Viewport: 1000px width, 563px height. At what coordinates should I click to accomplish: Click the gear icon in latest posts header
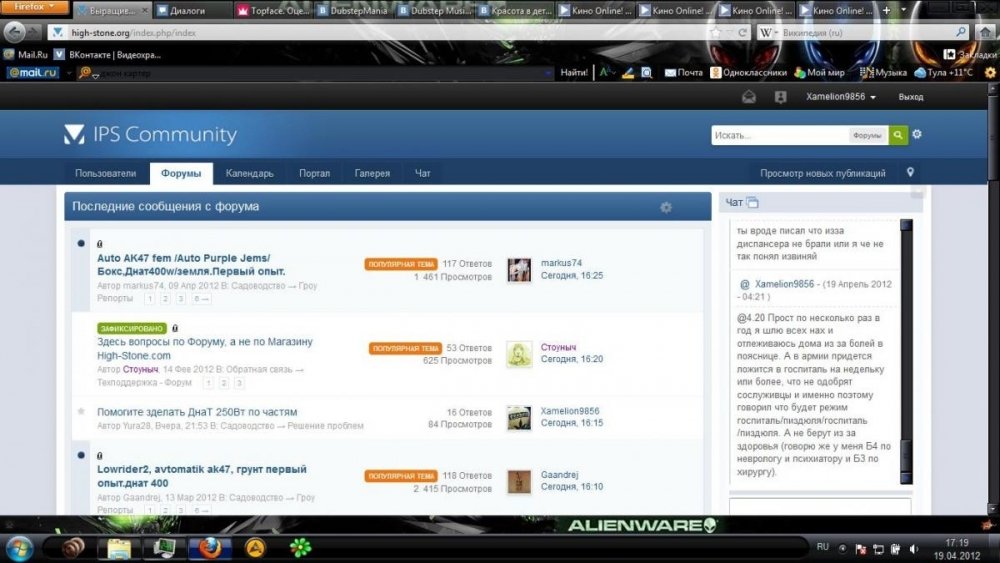pyautogui.click(x=666, y=207)
